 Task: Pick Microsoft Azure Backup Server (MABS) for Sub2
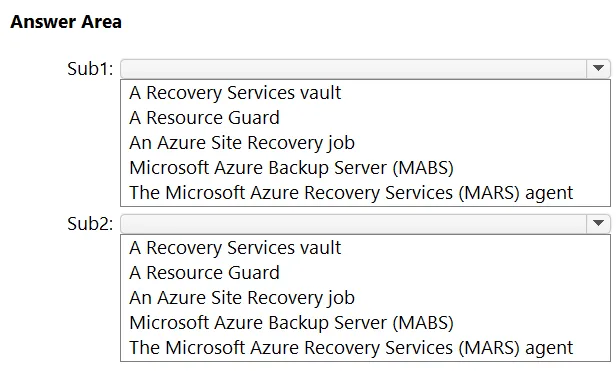coord(291,323)
